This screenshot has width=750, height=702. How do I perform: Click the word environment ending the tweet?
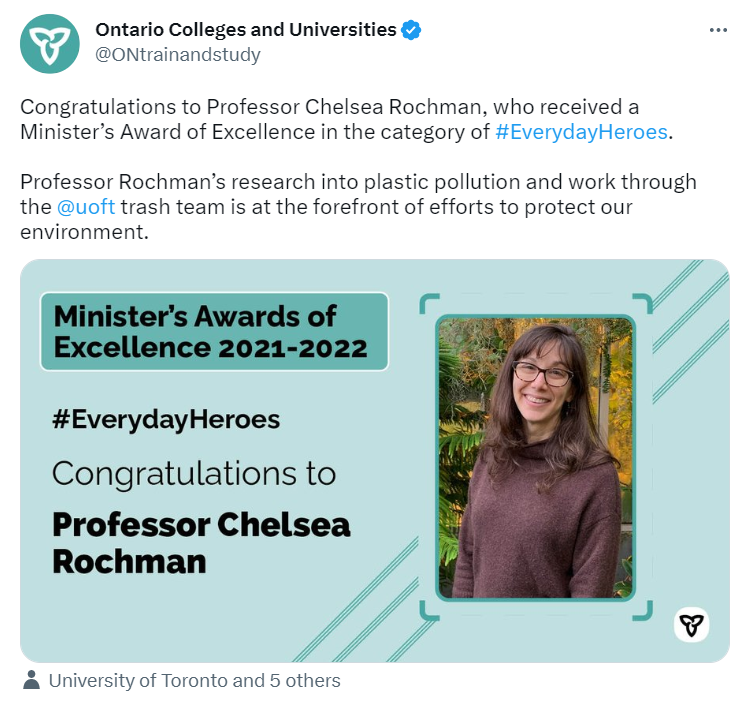[84, 232]
